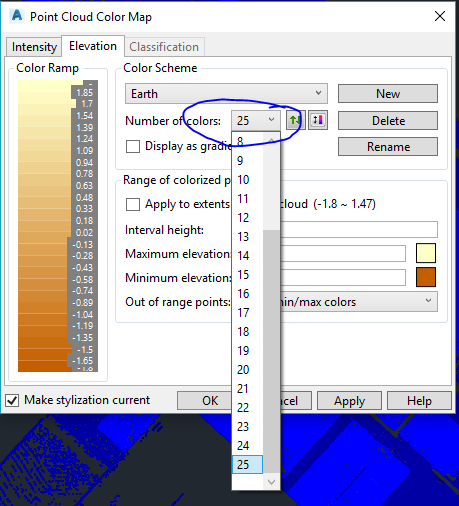Select 20 colors option
Viewport: 459px width, 506px height.
tap(247, 370)
